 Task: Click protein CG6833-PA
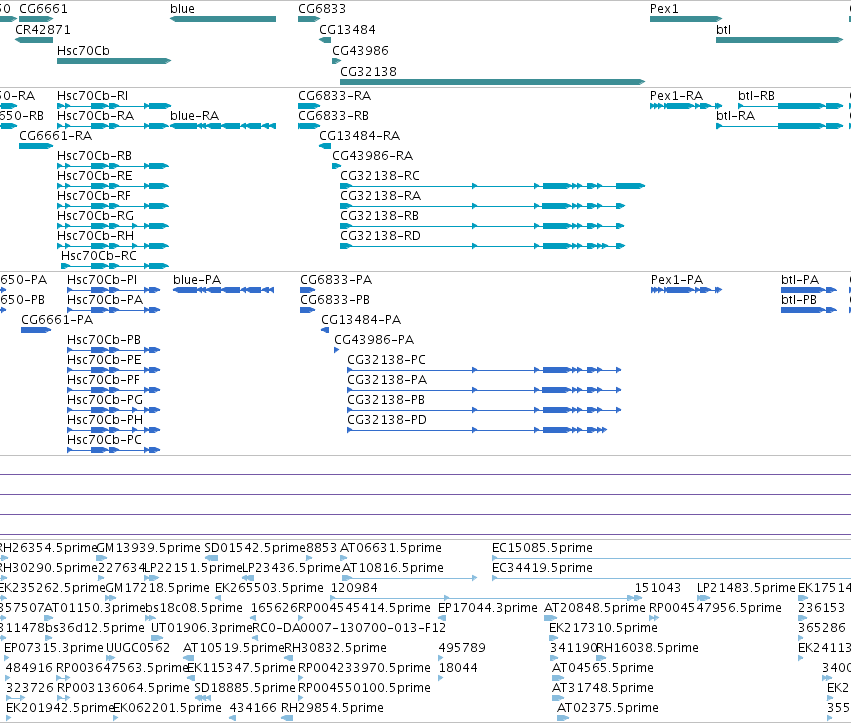[x=308, y=290]
